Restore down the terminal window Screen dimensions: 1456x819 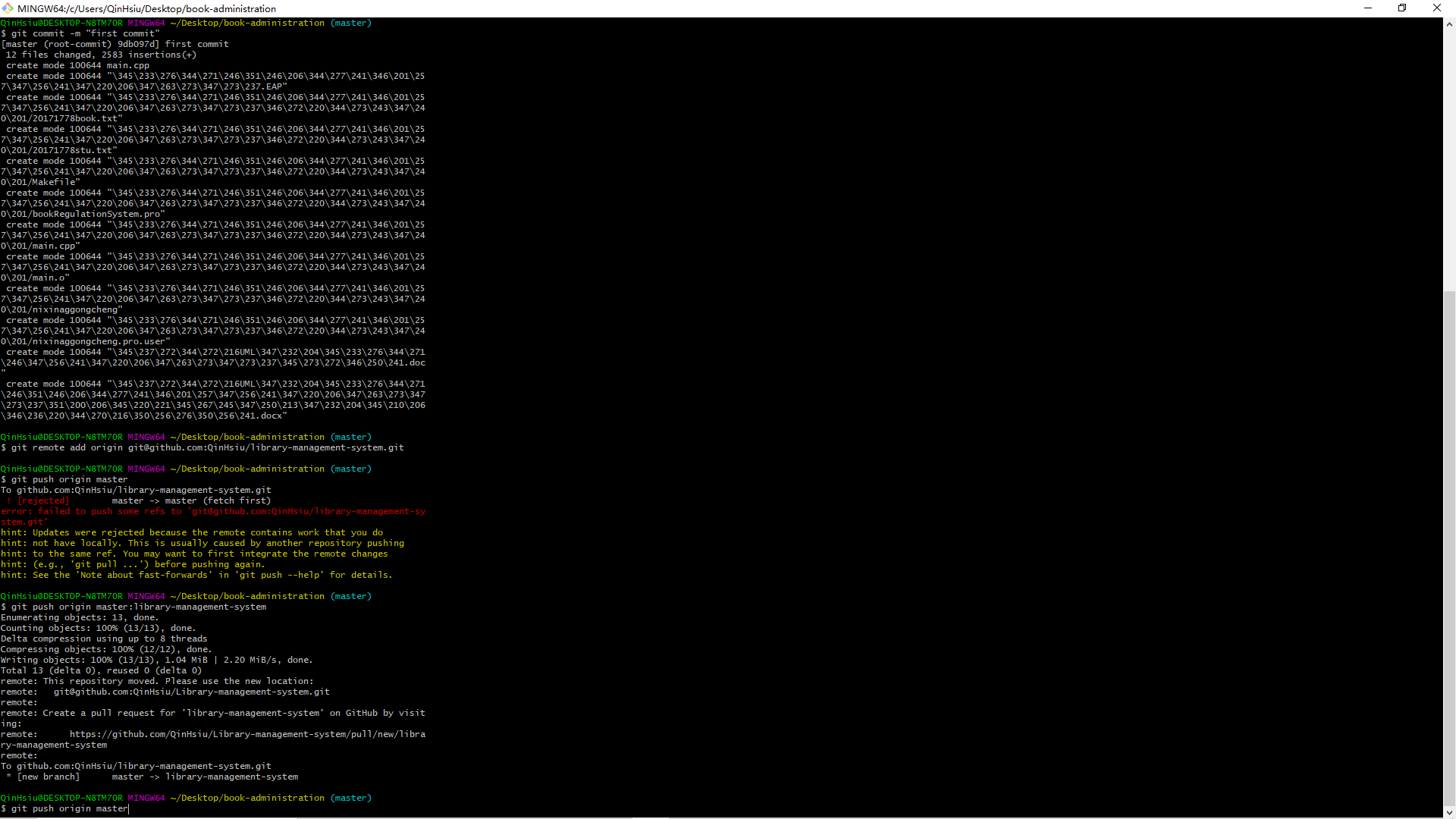click(x=1402, y=8)
